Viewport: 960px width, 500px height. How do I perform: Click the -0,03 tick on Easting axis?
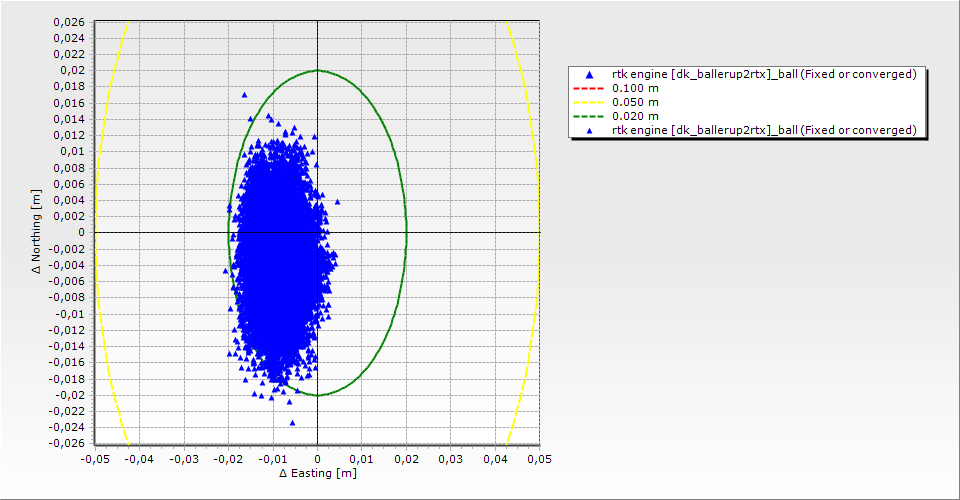[184, 459]
